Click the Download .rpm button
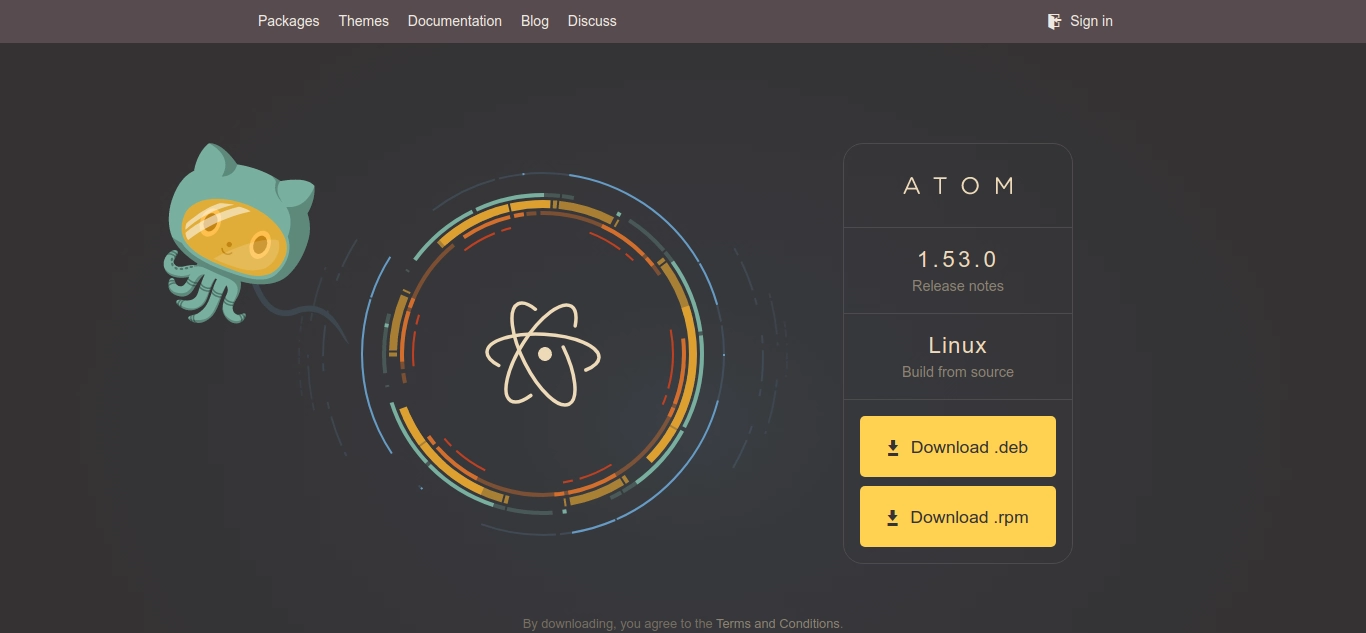 [958, 517]
